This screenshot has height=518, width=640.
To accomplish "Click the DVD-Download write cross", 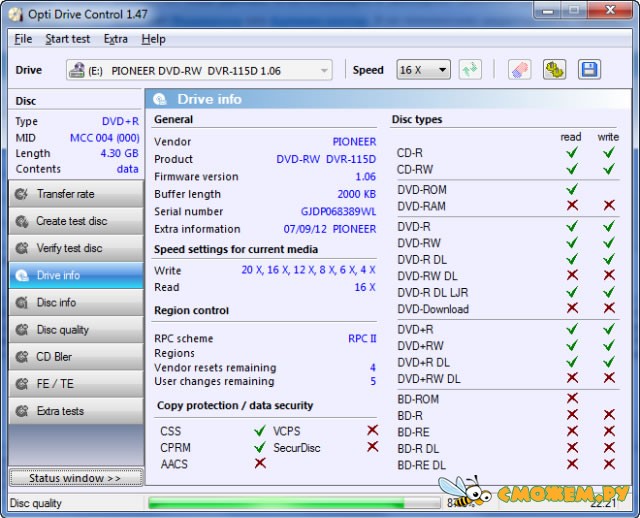I will 609,308.
